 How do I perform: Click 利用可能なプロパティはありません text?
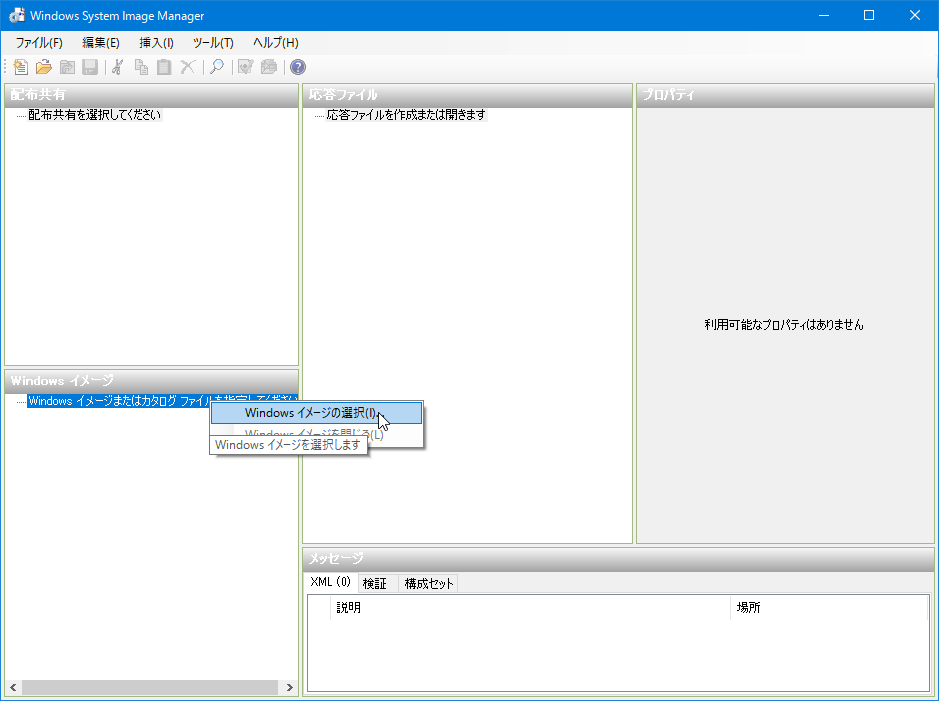pos(784,325)
